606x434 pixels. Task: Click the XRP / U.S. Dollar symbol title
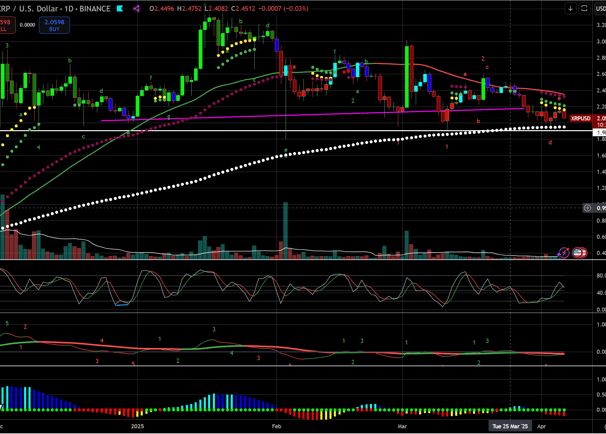tap(28, 9)
